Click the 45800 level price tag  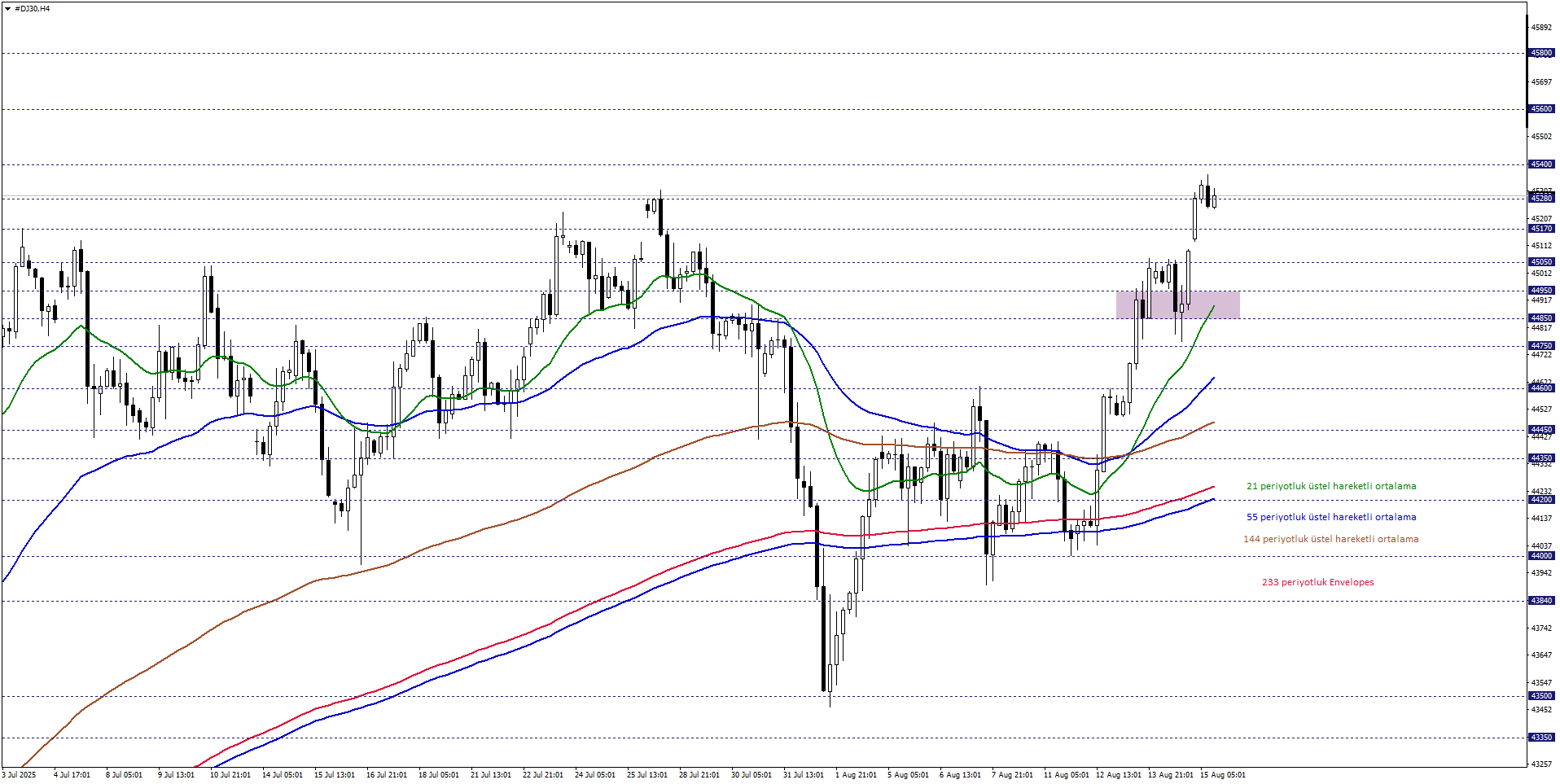coord(1541,53)
